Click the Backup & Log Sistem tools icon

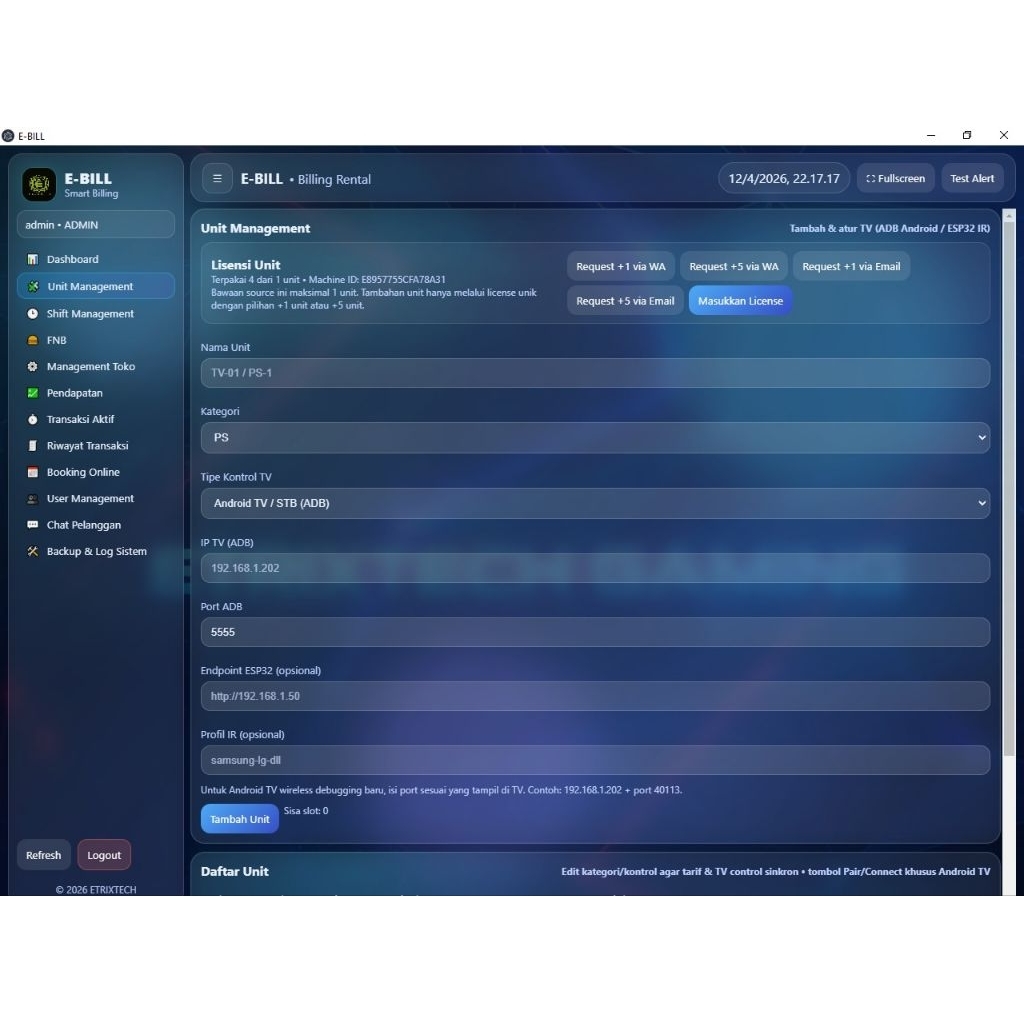pos(32,552)
